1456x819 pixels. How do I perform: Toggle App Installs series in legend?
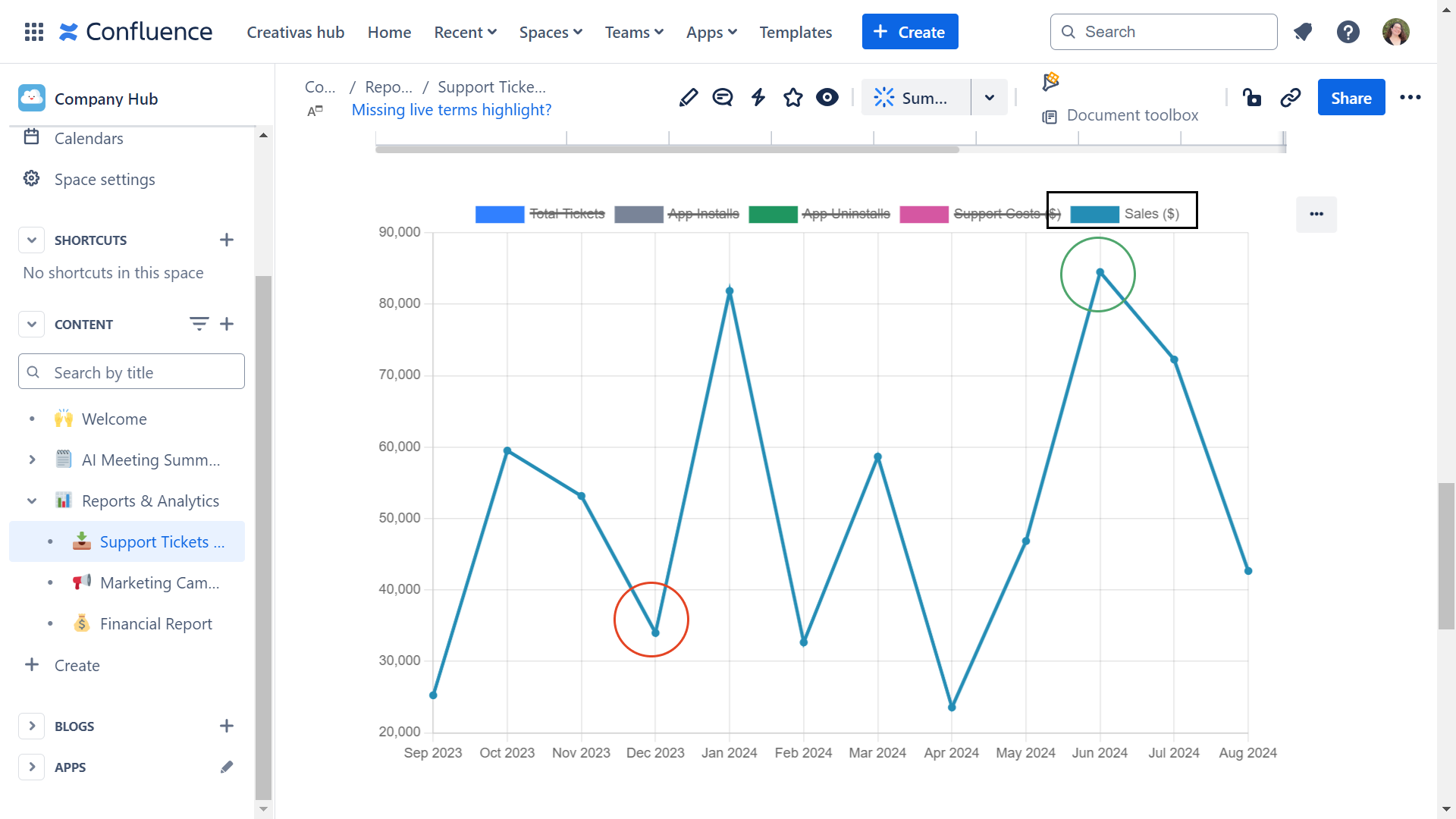point(703,214)
